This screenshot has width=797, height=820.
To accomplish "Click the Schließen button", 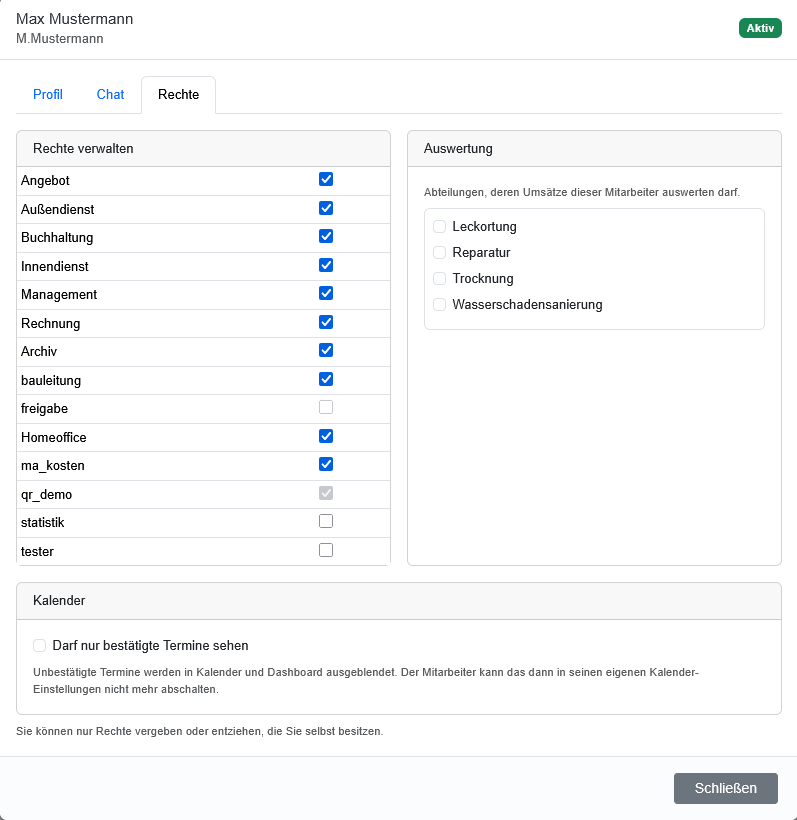I will pos(725,788).
